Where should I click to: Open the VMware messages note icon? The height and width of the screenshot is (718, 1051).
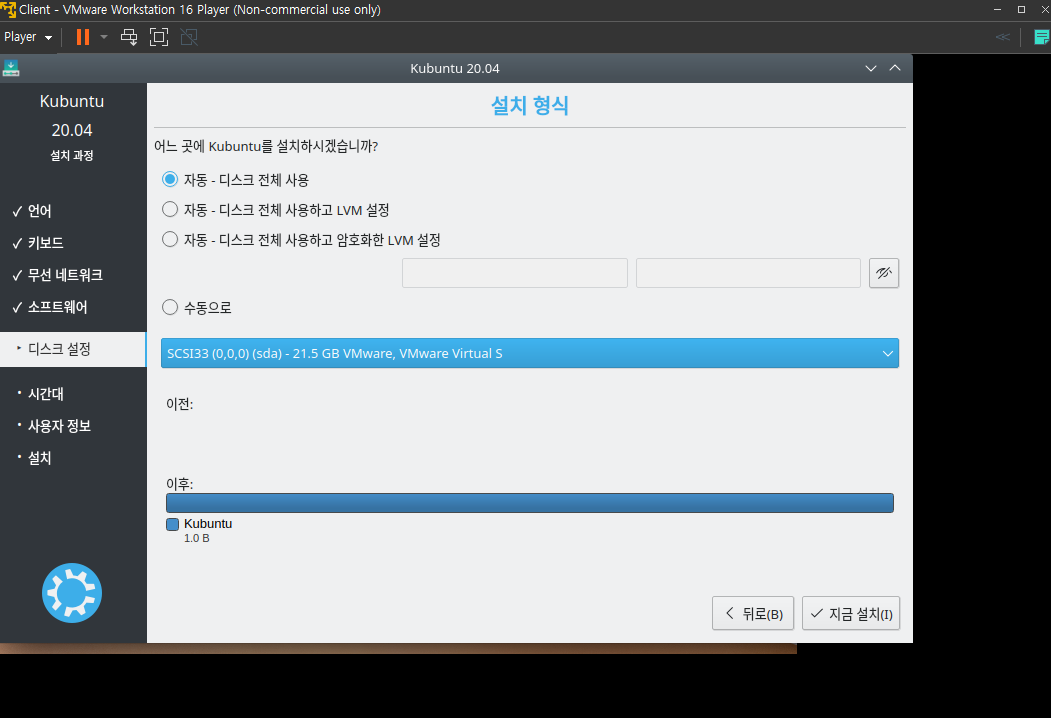click(1042, 37)
